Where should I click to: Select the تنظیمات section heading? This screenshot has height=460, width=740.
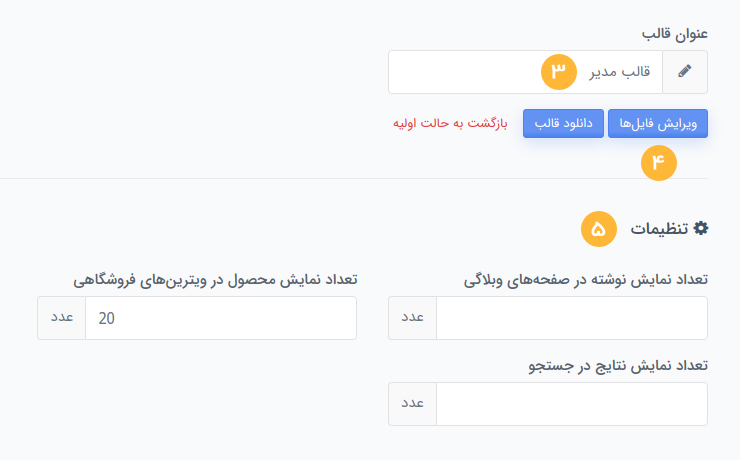[x=659, y=229]
